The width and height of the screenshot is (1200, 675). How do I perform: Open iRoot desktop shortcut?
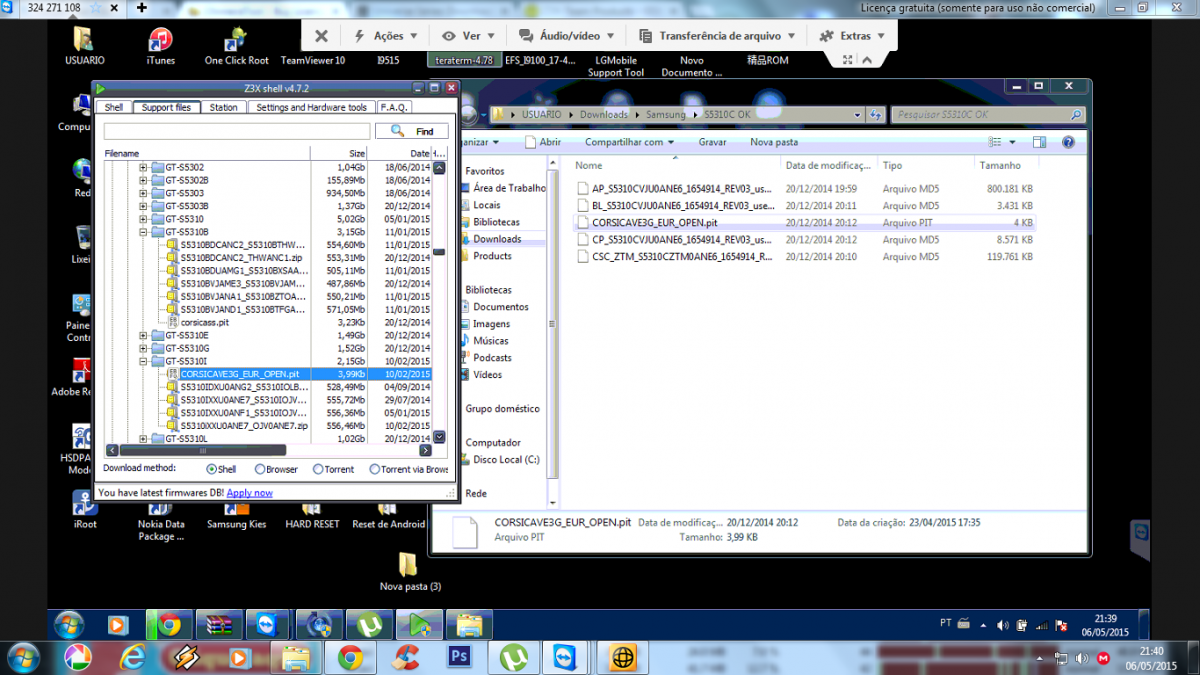85,508
